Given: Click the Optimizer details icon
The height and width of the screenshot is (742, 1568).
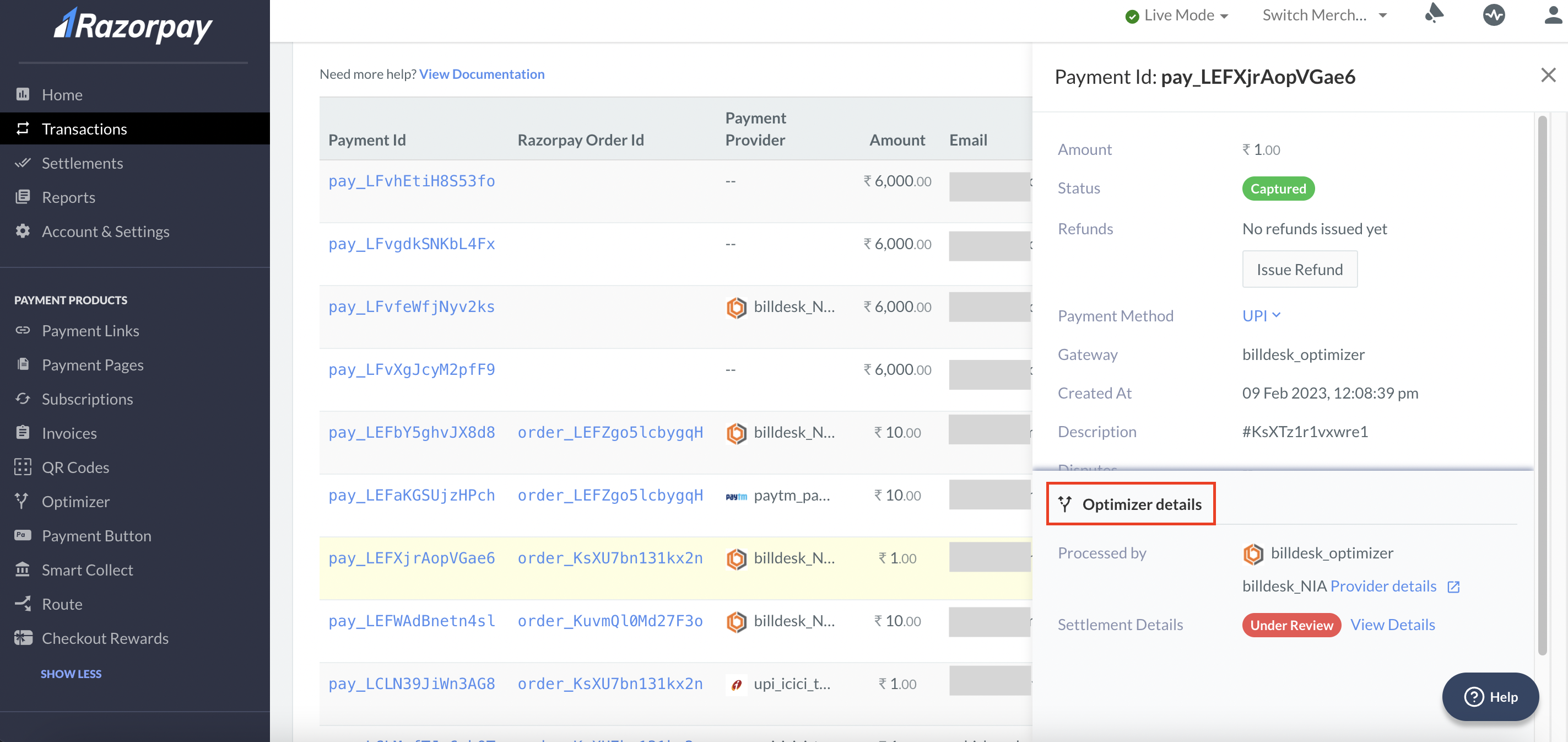Looking at the screenshot, I should pyautogui.click(x=1064, y=503).
